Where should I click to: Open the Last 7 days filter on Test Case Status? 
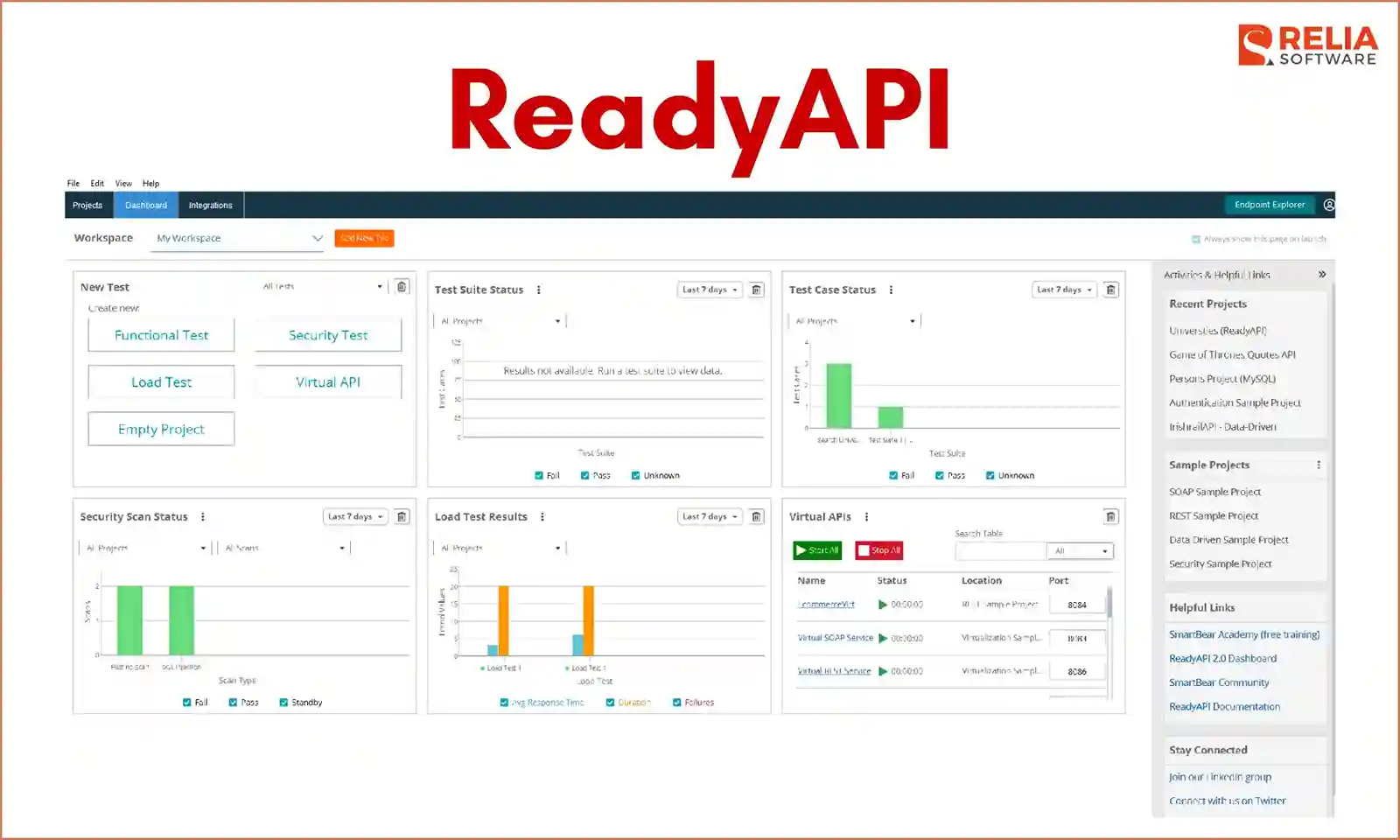point(1064,290)
